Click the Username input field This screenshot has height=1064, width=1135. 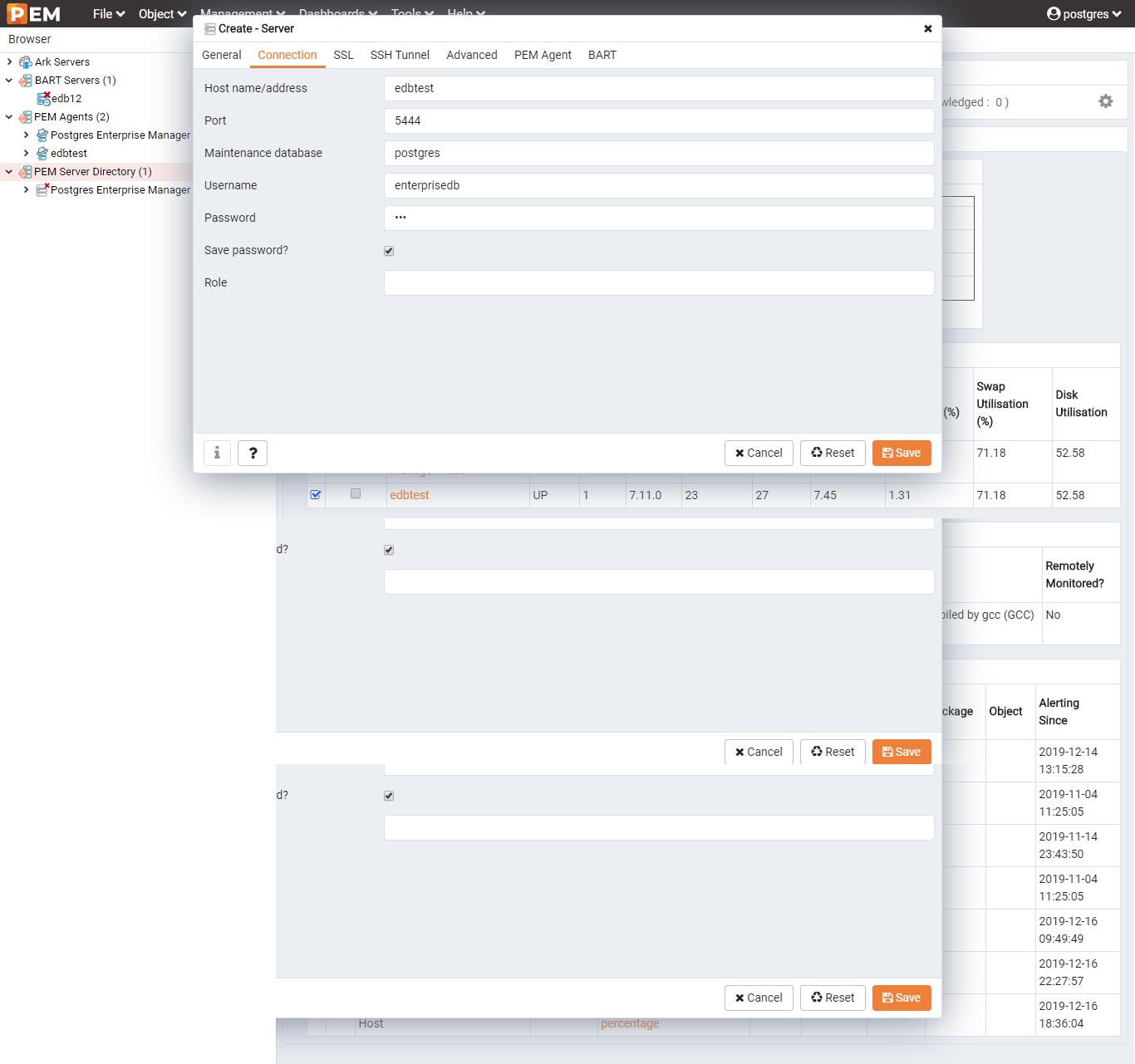(659, 185)
